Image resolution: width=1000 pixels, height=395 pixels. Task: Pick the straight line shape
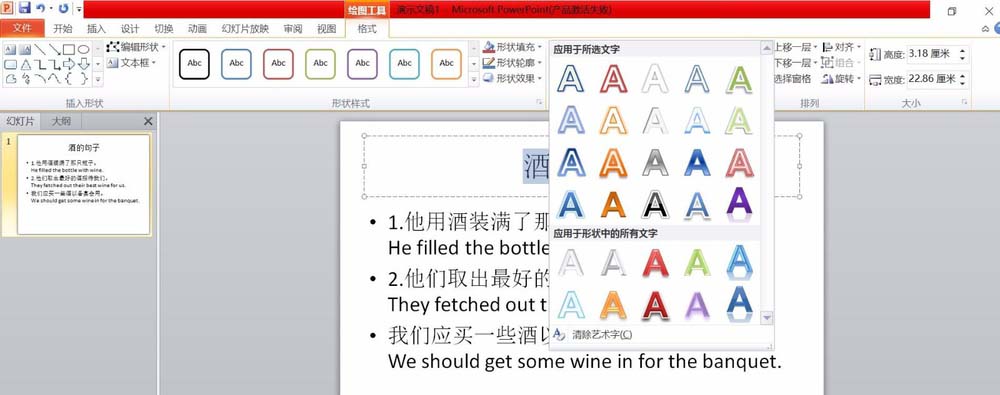coord(40,49)
